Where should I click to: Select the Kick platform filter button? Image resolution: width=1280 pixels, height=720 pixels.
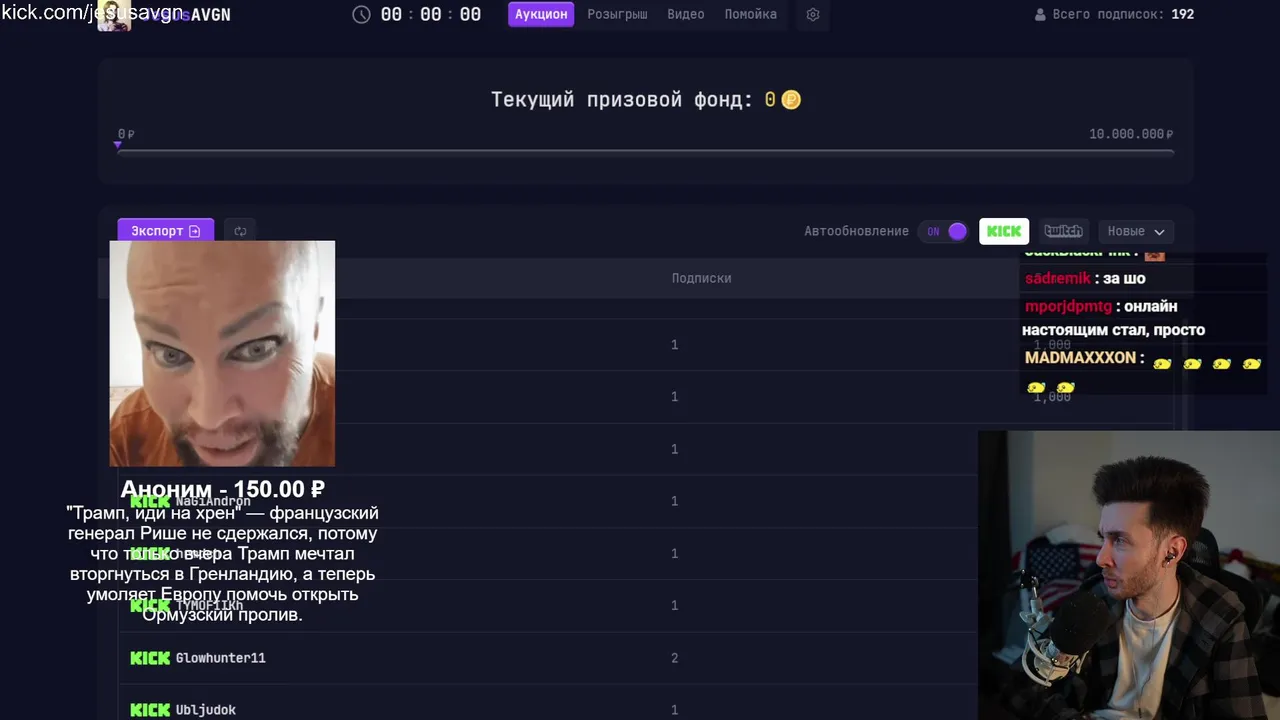pyautogui.click(x=1004, y=231)
